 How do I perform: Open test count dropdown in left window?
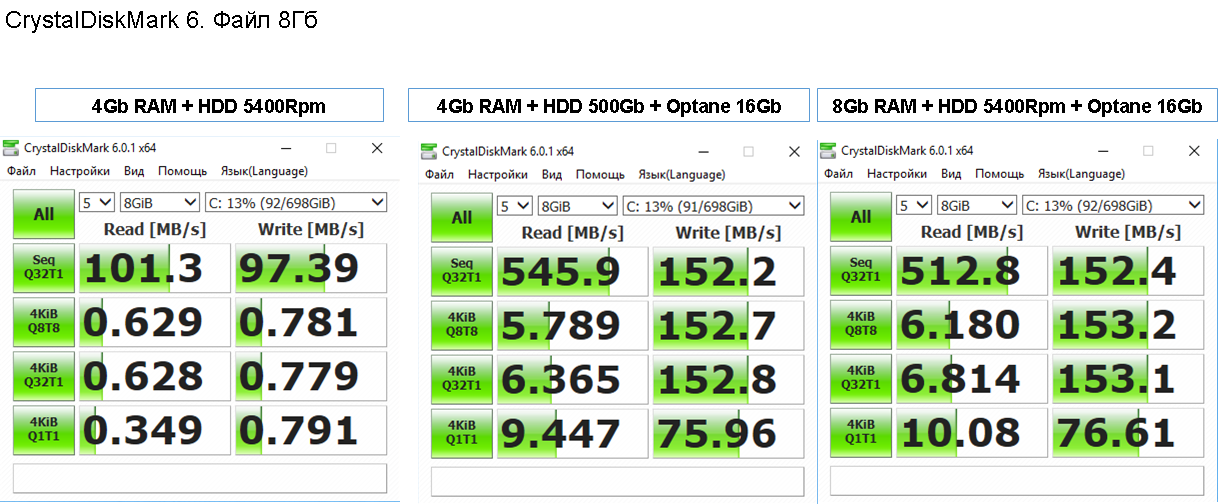pos(98,202)
